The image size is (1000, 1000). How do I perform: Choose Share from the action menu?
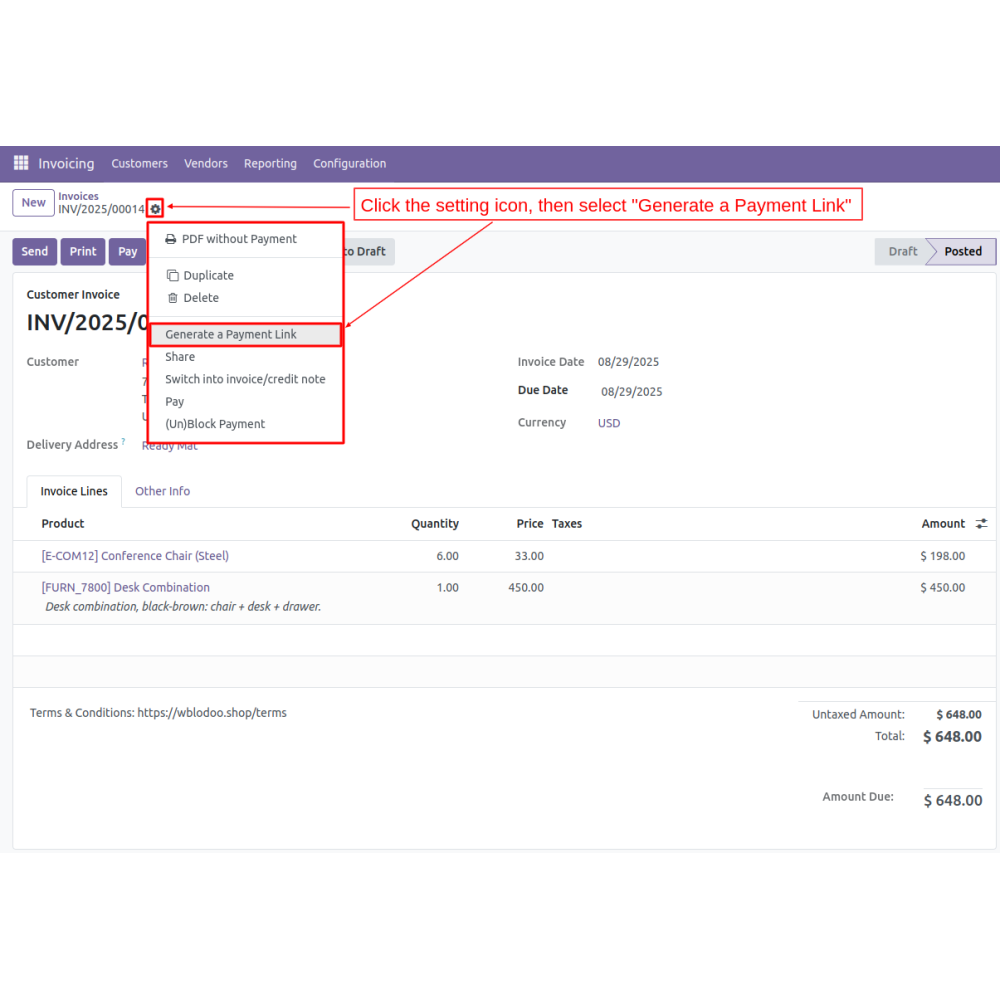(180, 357)
